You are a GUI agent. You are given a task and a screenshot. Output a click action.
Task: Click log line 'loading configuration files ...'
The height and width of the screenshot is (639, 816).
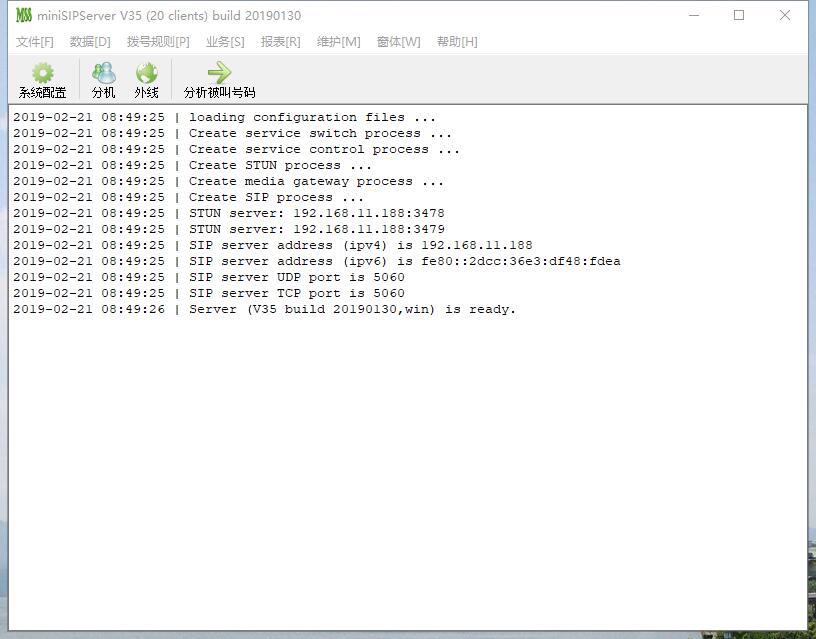[x=224, y=117]
